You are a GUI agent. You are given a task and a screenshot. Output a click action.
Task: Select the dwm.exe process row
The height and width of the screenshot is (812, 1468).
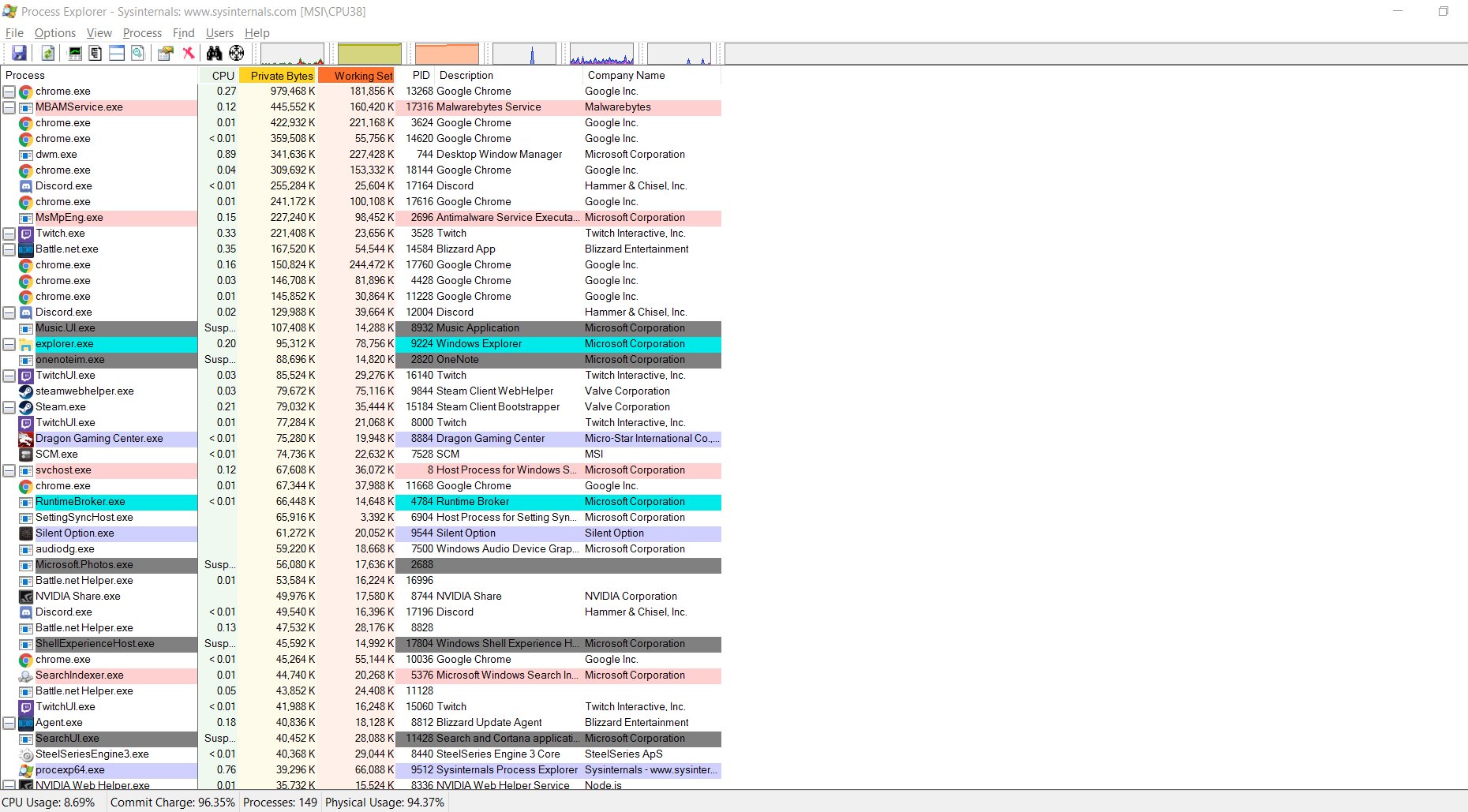361,155
